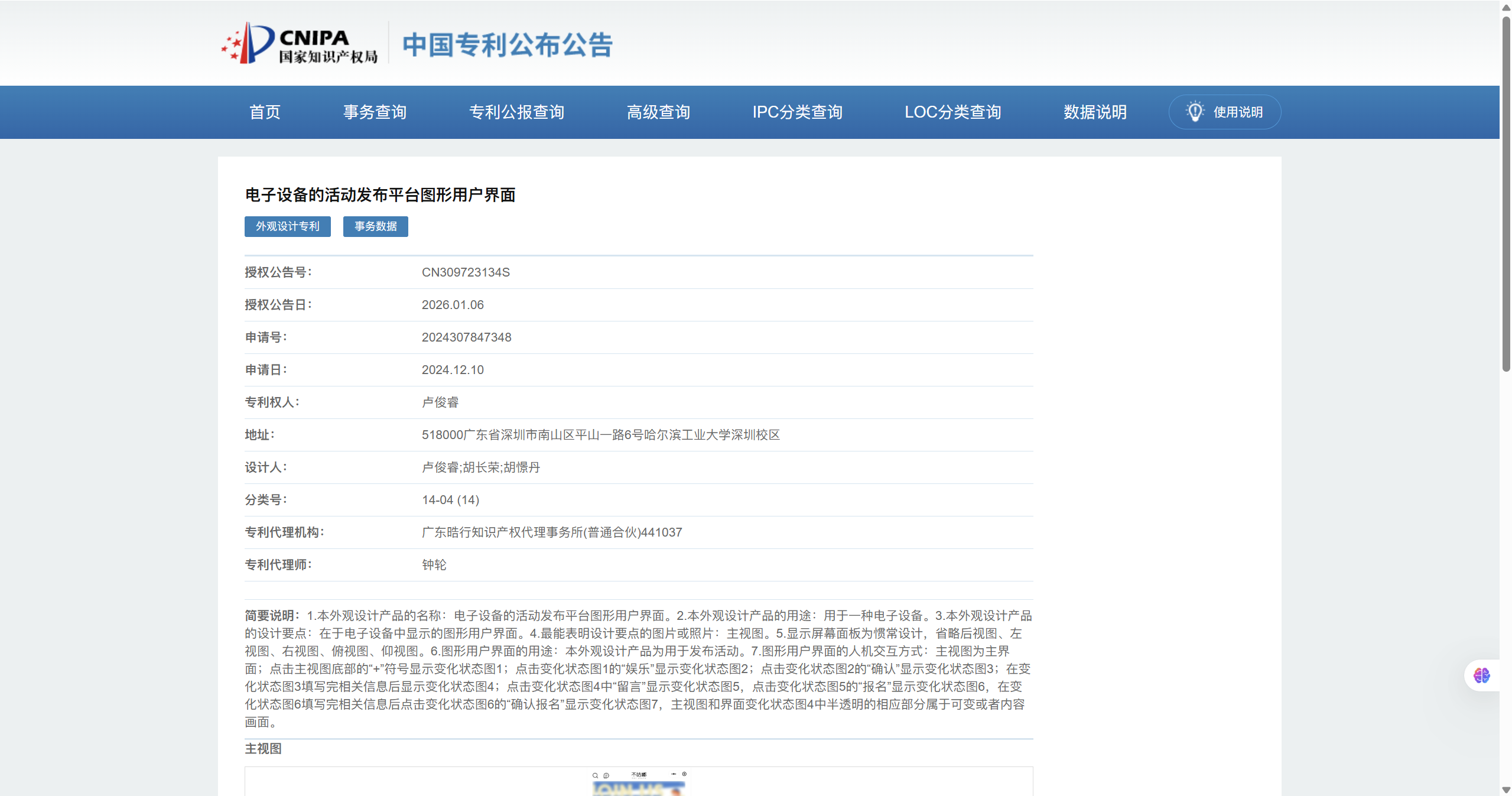
Task: Click the 外观设计专利 tag button
Action: (x=288, y=226)
